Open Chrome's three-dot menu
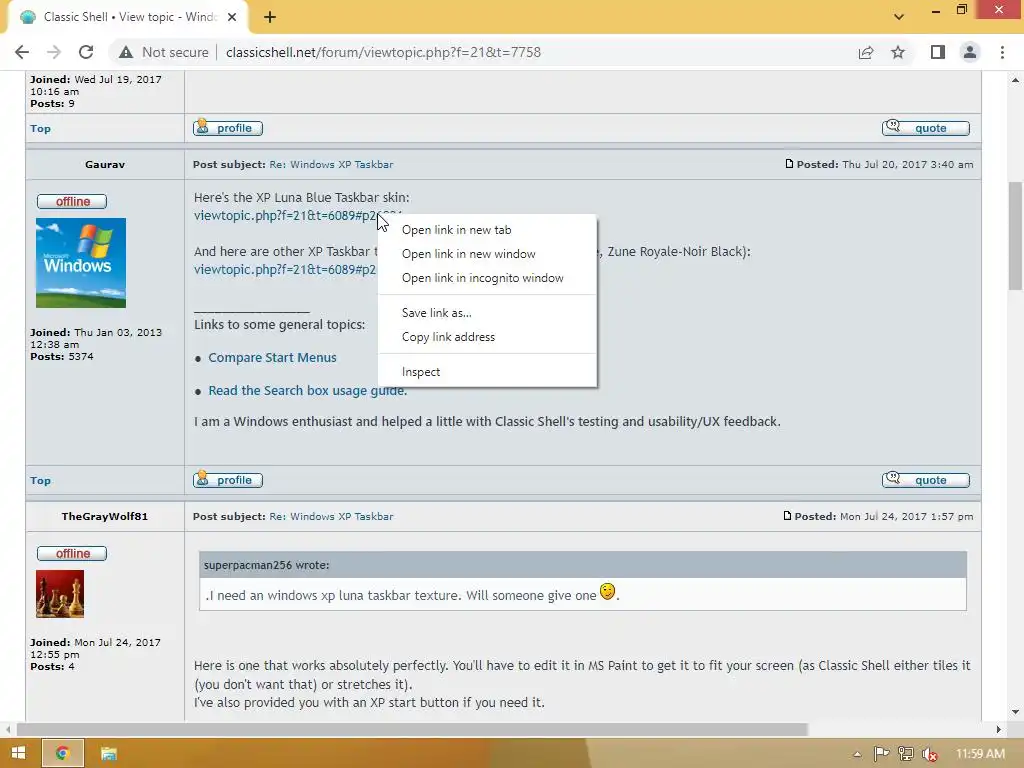This screenshot has height=768, width=1024. [1002, 52]
